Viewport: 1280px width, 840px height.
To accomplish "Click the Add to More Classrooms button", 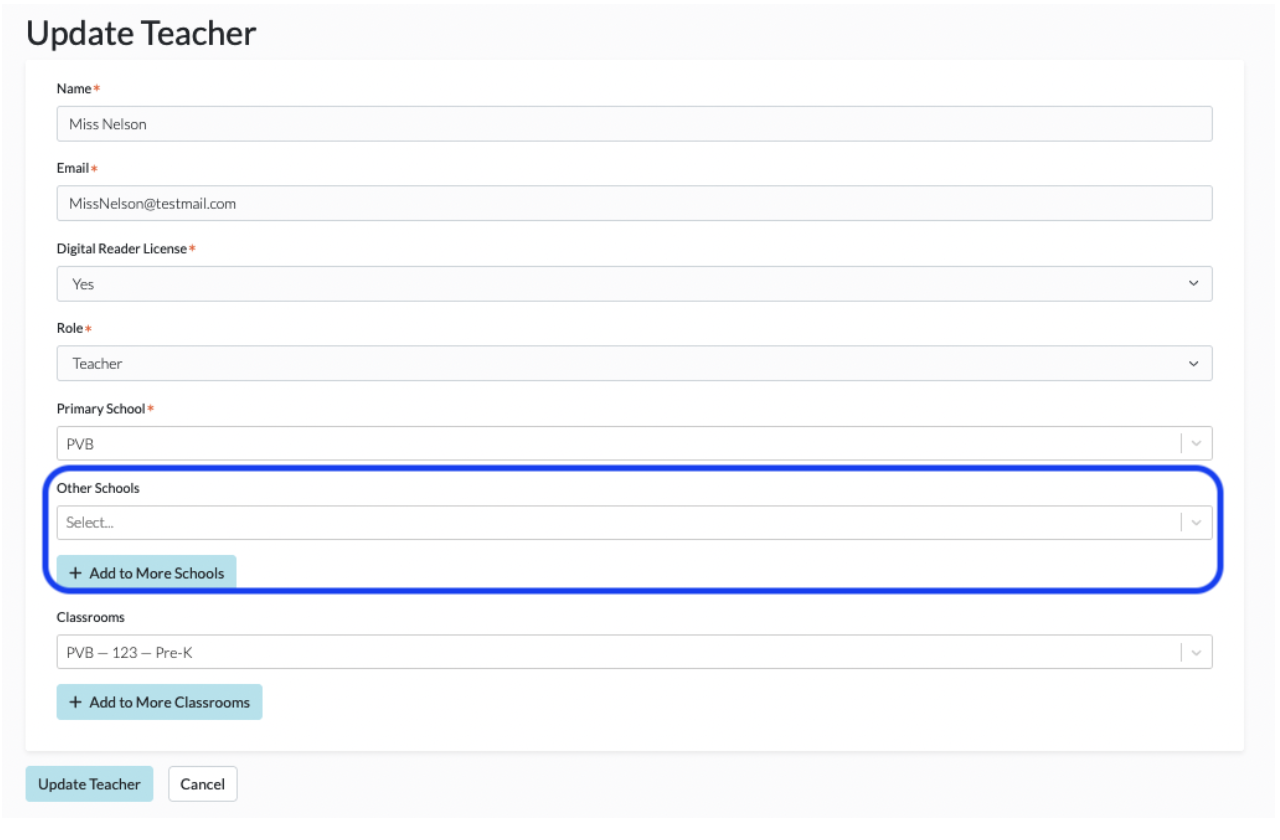I will coord(159,702).
